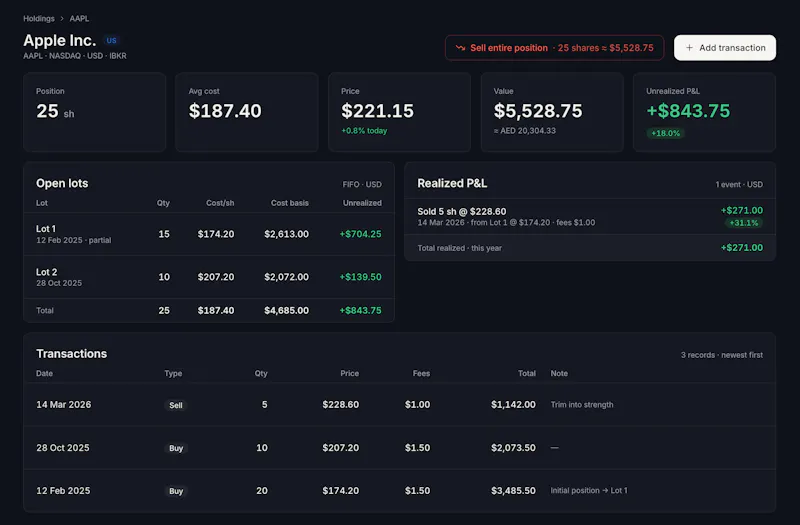Select the Apple Inc. heading

pyautogui.click(x=60, y=40)
